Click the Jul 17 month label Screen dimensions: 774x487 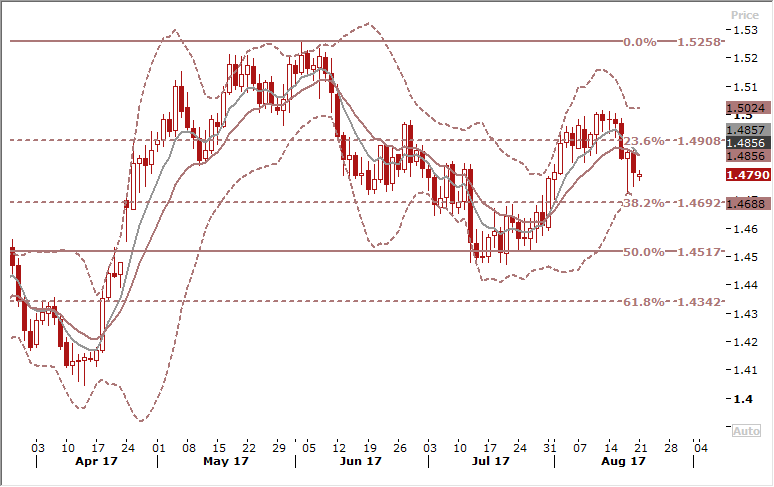pyautogui.click(x=490, y=461)
